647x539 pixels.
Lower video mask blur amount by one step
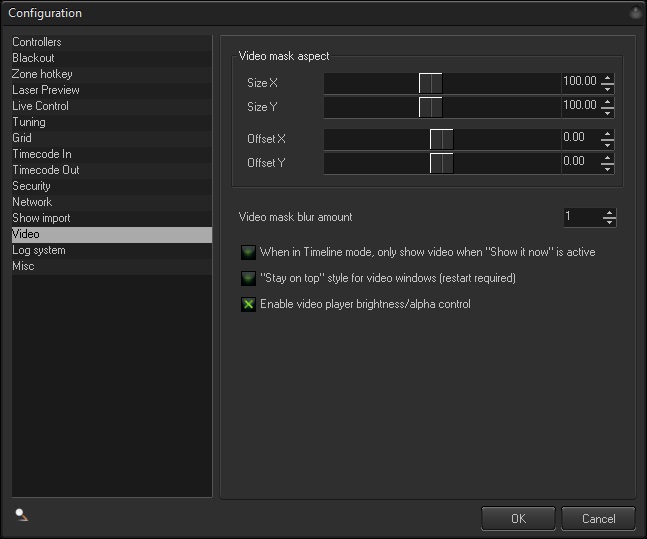tap(609, 222)
